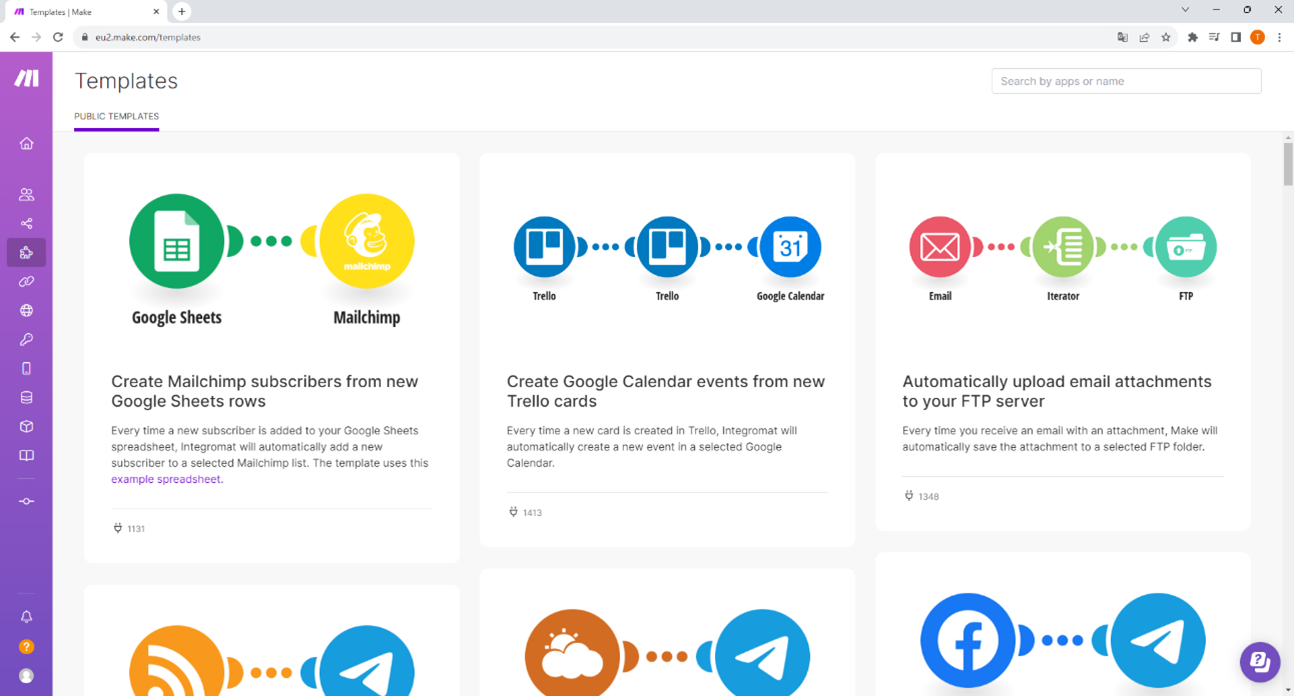Open the Devices phone icon in sidebar

(26, 369)
